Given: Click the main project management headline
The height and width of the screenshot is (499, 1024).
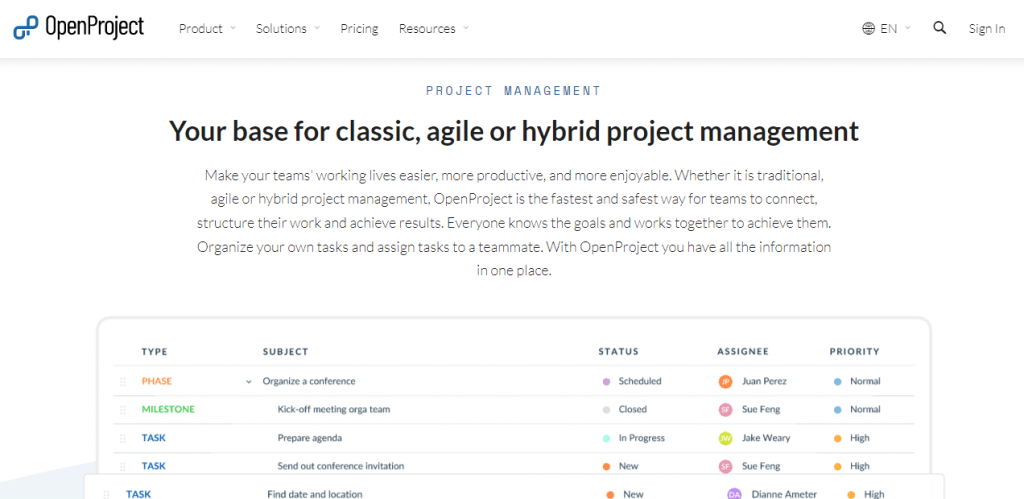Looking at the screenshot, I should (514, 131).
